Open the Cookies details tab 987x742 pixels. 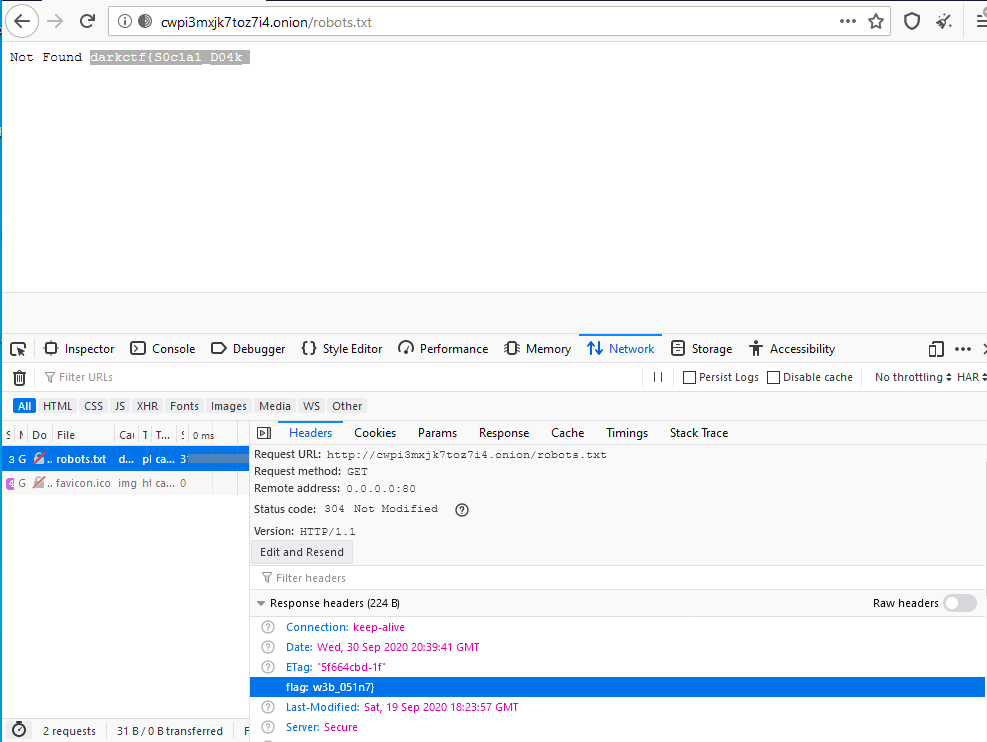pos(375,433)
